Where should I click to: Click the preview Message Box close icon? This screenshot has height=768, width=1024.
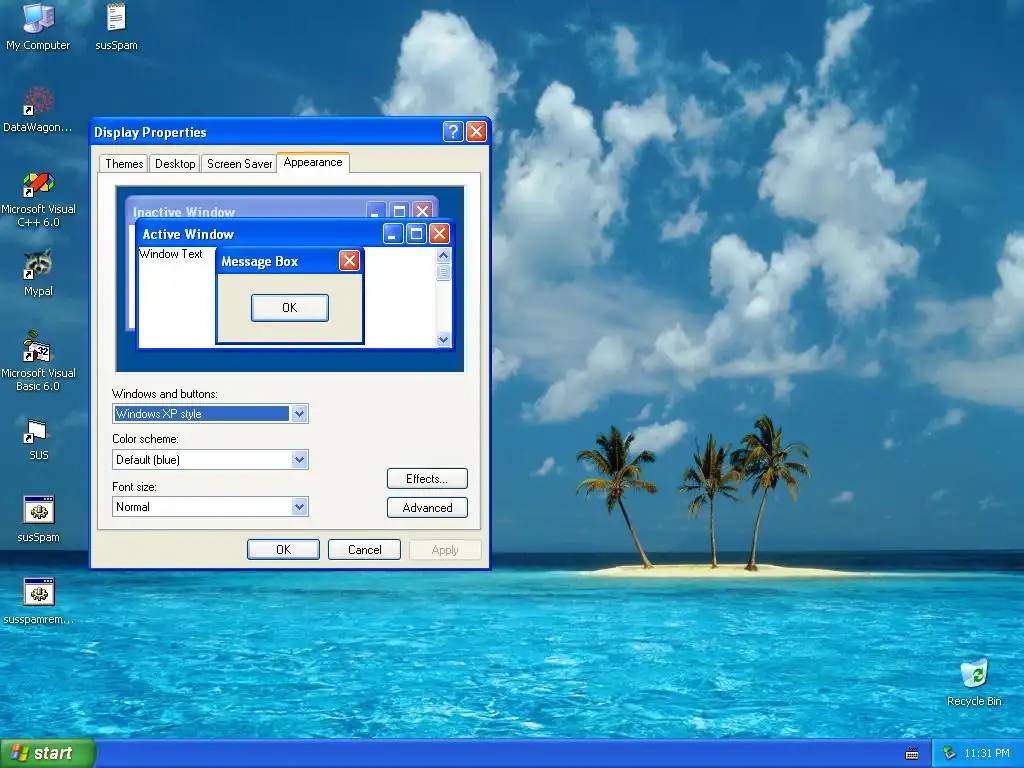(x=349, y=261)
